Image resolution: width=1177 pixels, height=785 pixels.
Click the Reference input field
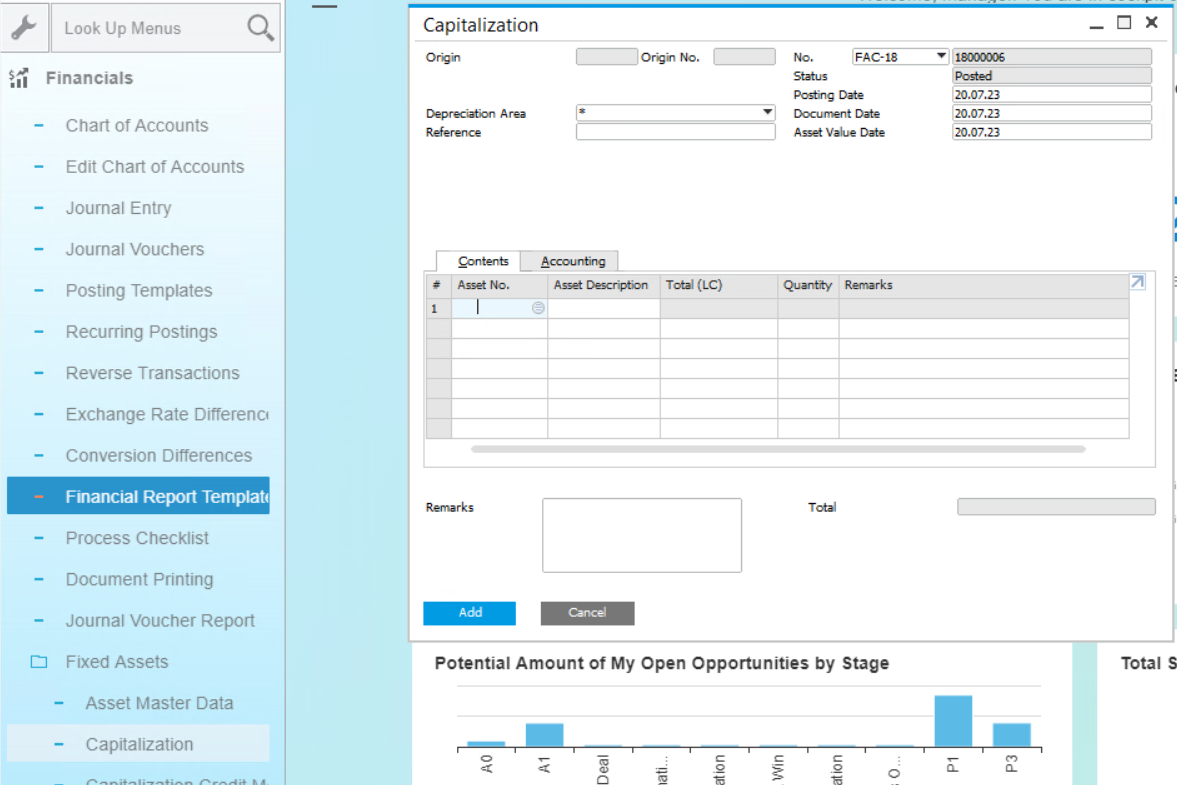point(675,132)
